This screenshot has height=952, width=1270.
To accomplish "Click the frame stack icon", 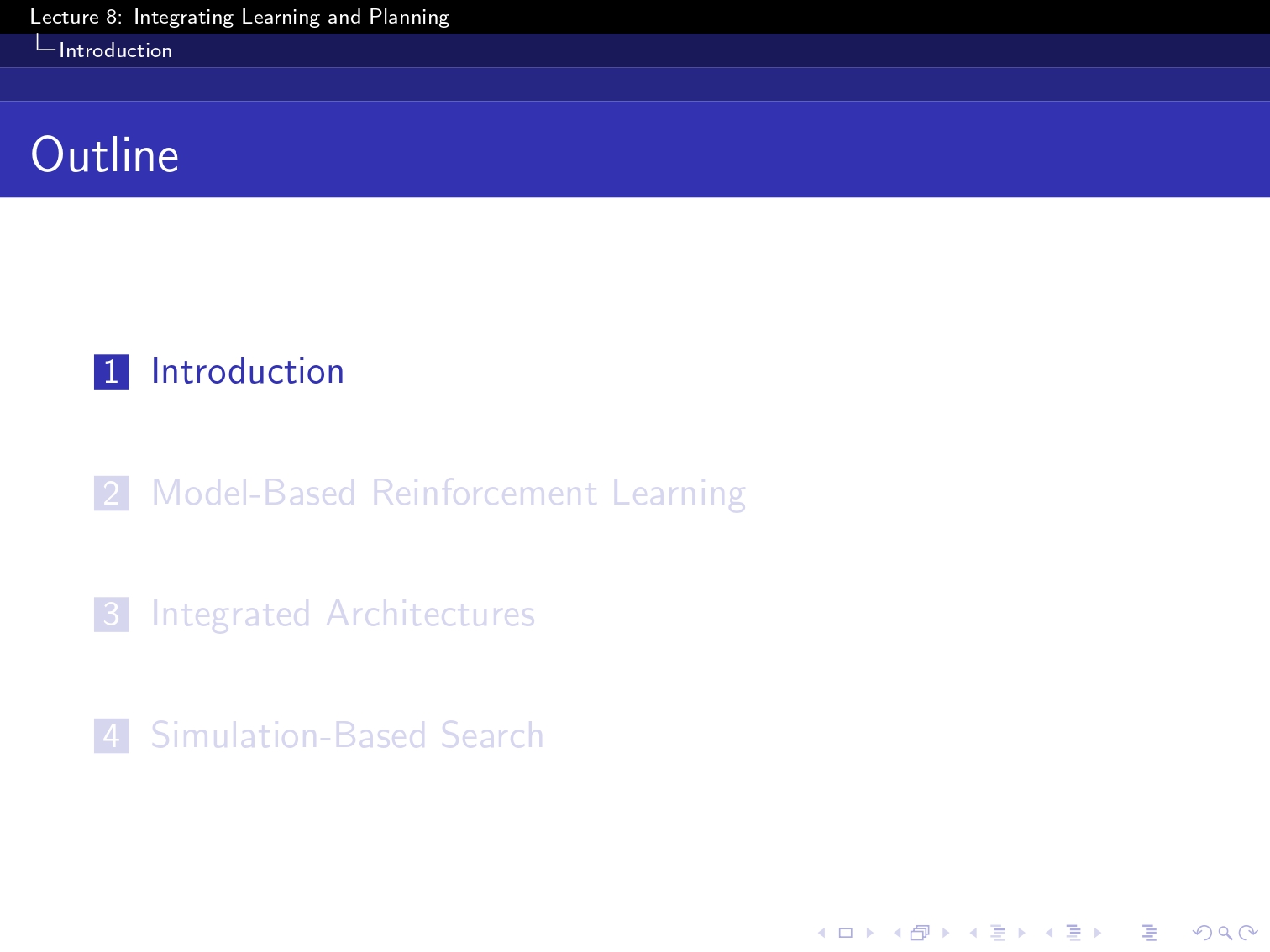I will tap(921, 933).
